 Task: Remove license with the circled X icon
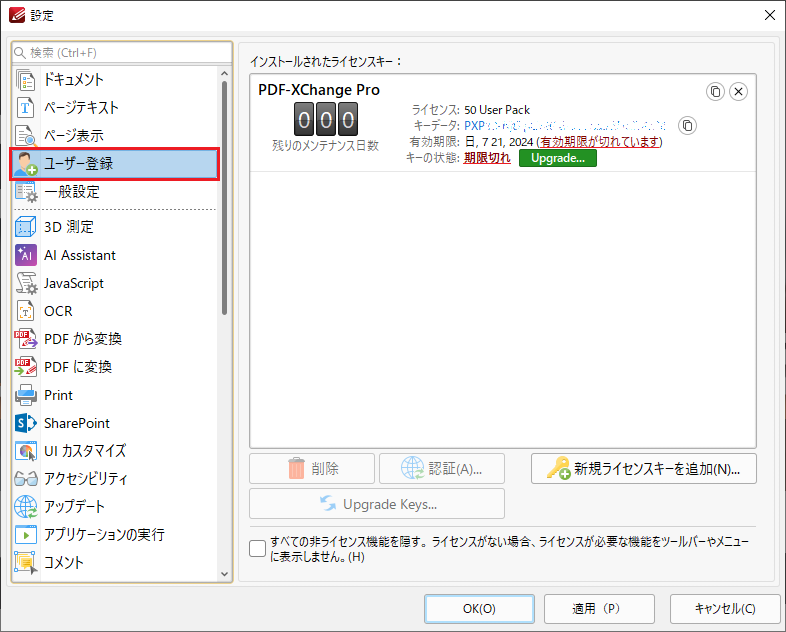coord(738,92)
